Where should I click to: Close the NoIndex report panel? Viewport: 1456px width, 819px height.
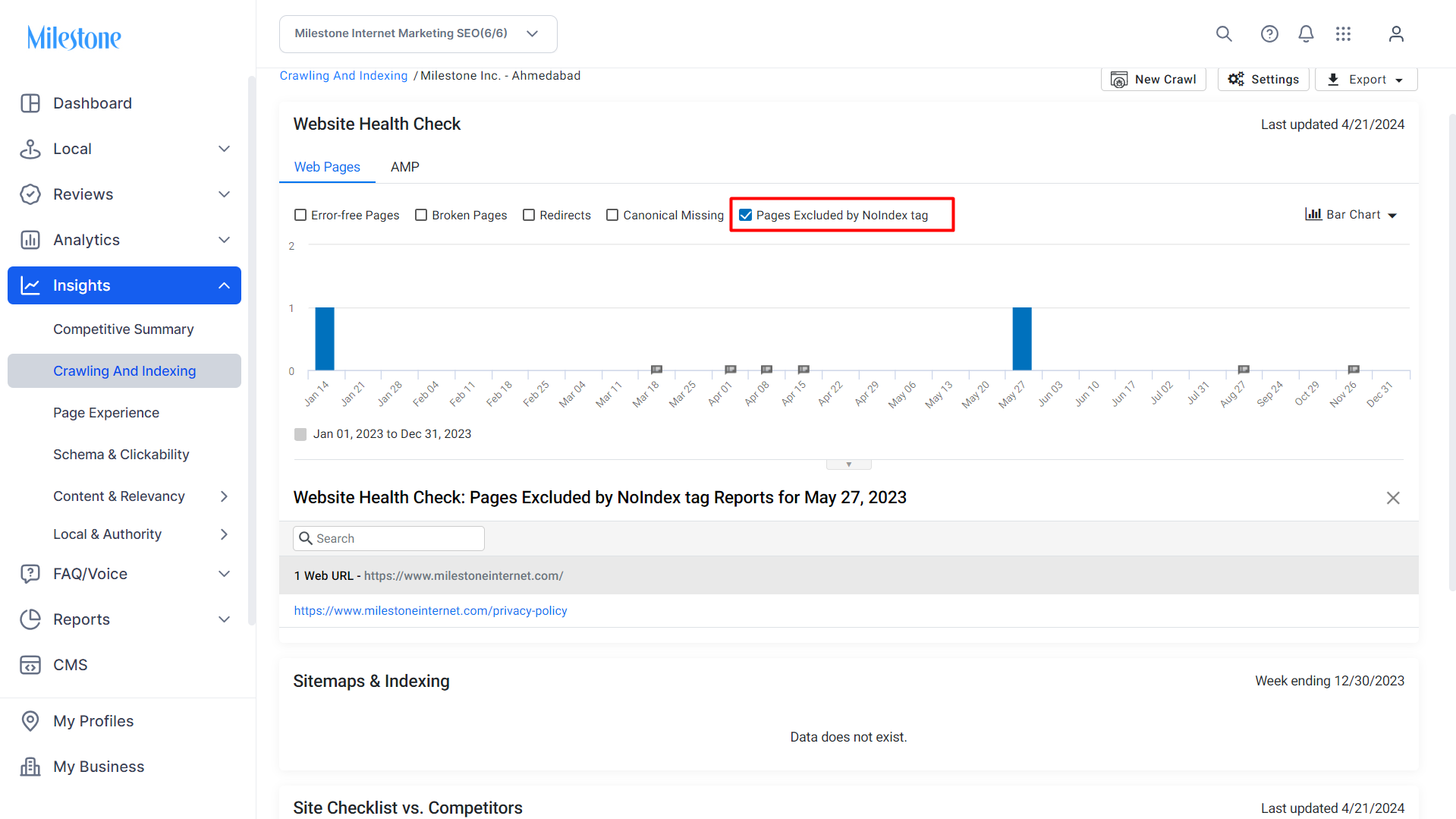point(1393,498)
